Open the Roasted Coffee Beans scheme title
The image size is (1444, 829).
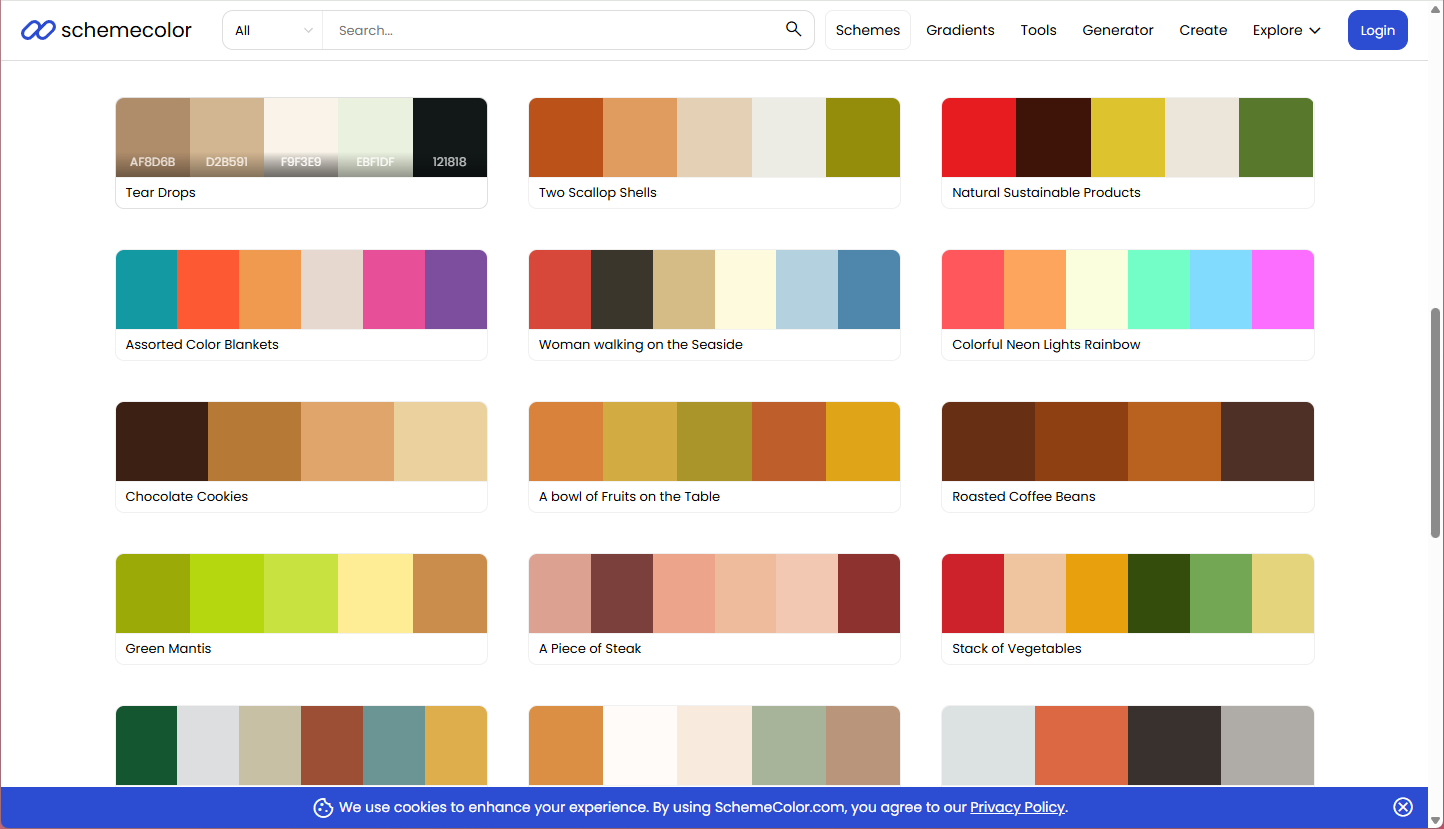pos(1023,497)
